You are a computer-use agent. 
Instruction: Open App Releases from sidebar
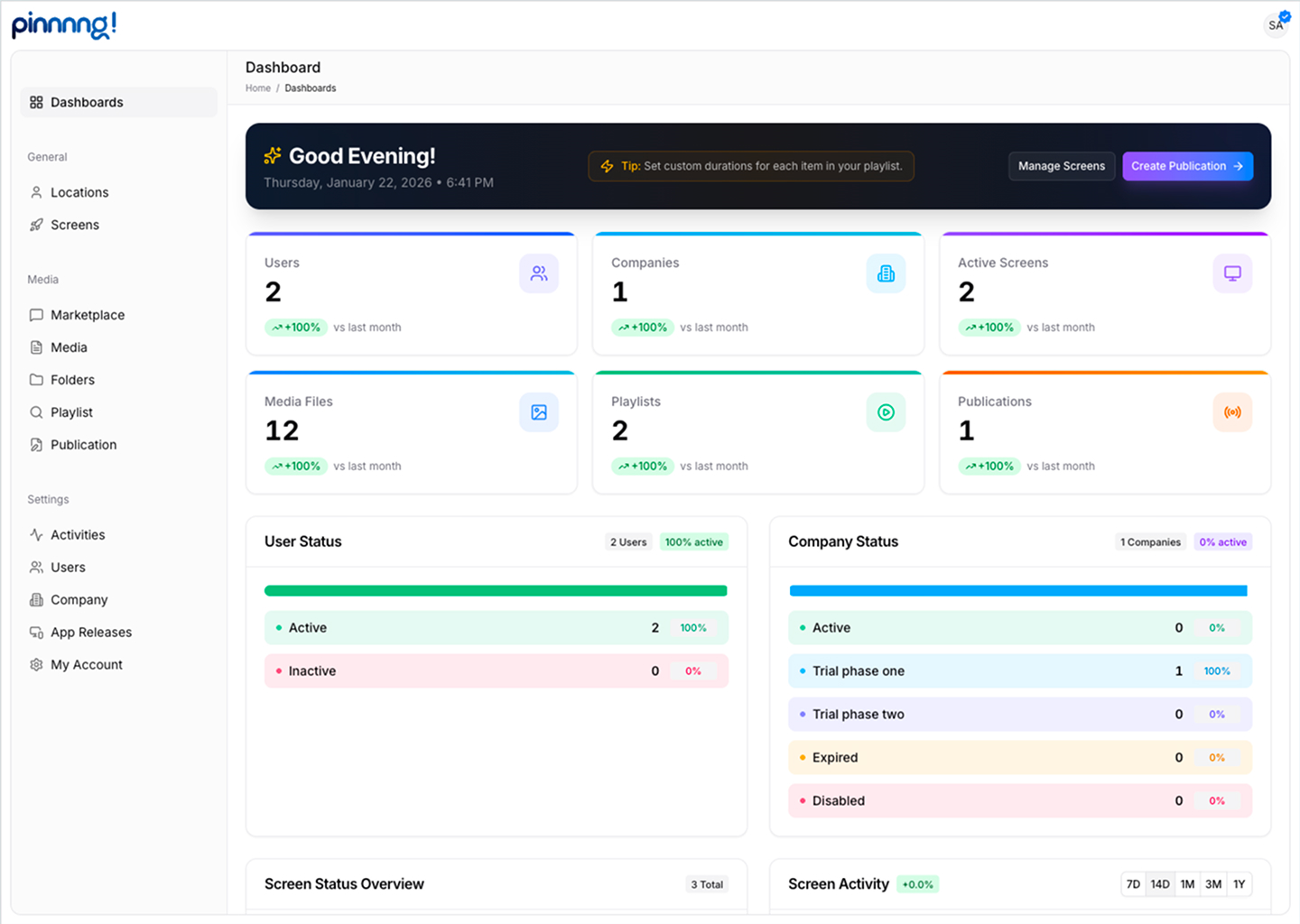91,633
